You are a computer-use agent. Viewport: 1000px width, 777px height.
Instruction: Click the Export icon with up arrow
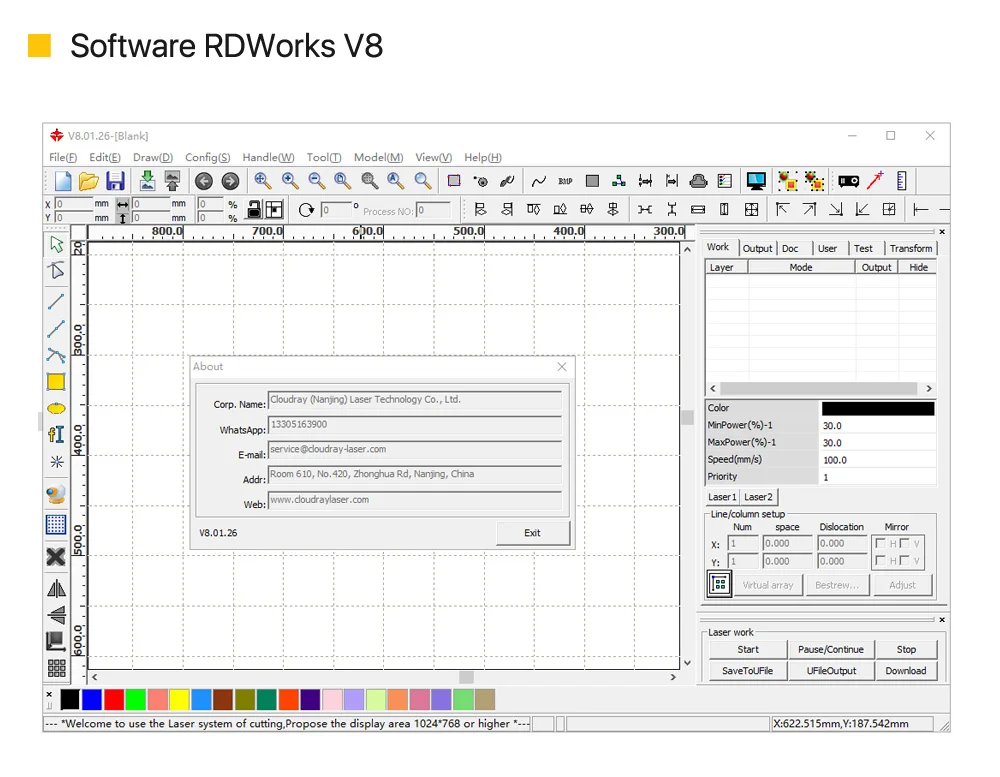[x=172, y=181]
